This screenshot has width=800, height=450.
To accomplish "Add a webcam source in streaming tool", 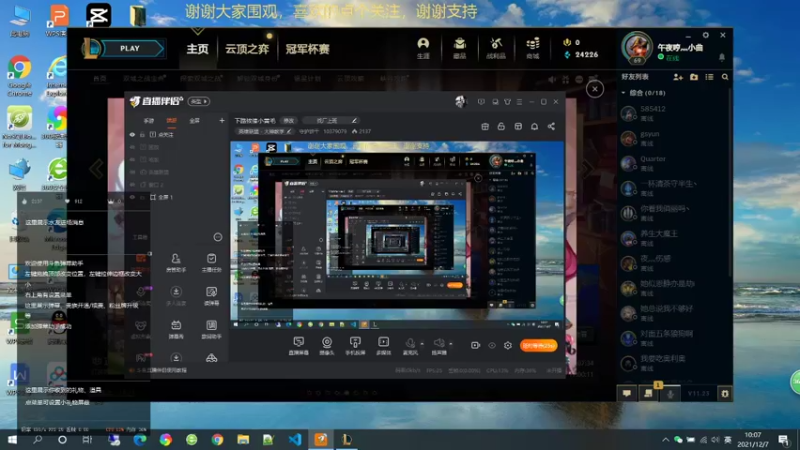I will (x=327, y=345).
